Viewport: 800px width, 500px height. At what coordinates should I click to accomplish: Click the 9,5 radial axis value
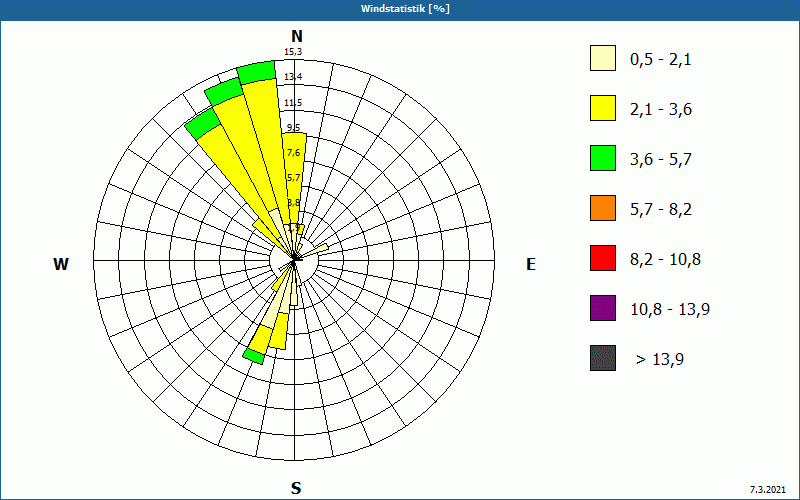tap(293, 128)
